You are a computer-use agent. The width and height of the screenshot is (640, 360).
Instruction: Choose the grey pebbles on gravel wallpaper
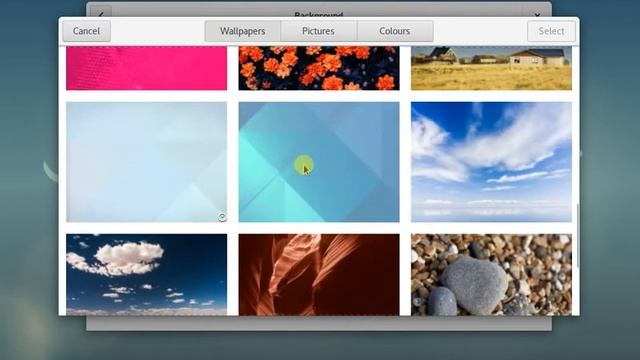point(491,274)
